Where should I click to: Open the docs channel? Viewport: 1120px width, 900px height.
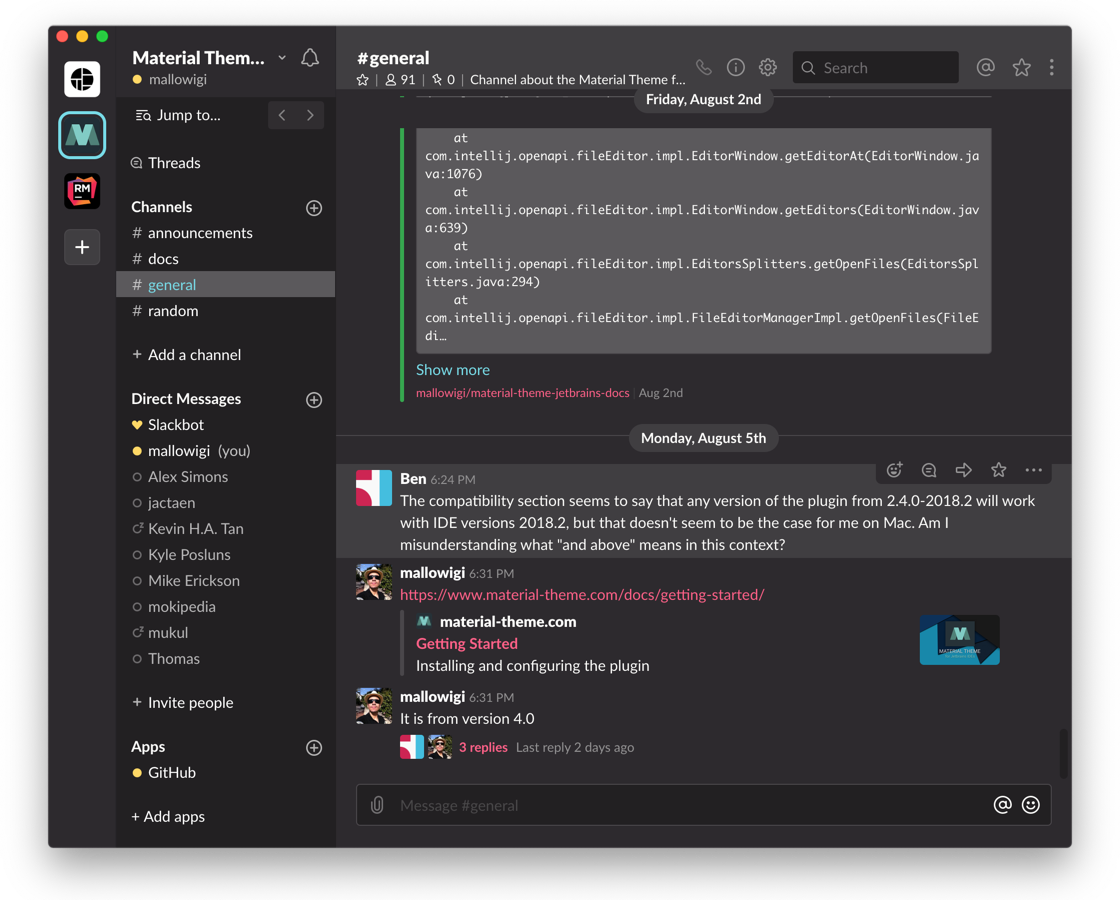coord(225,259)
